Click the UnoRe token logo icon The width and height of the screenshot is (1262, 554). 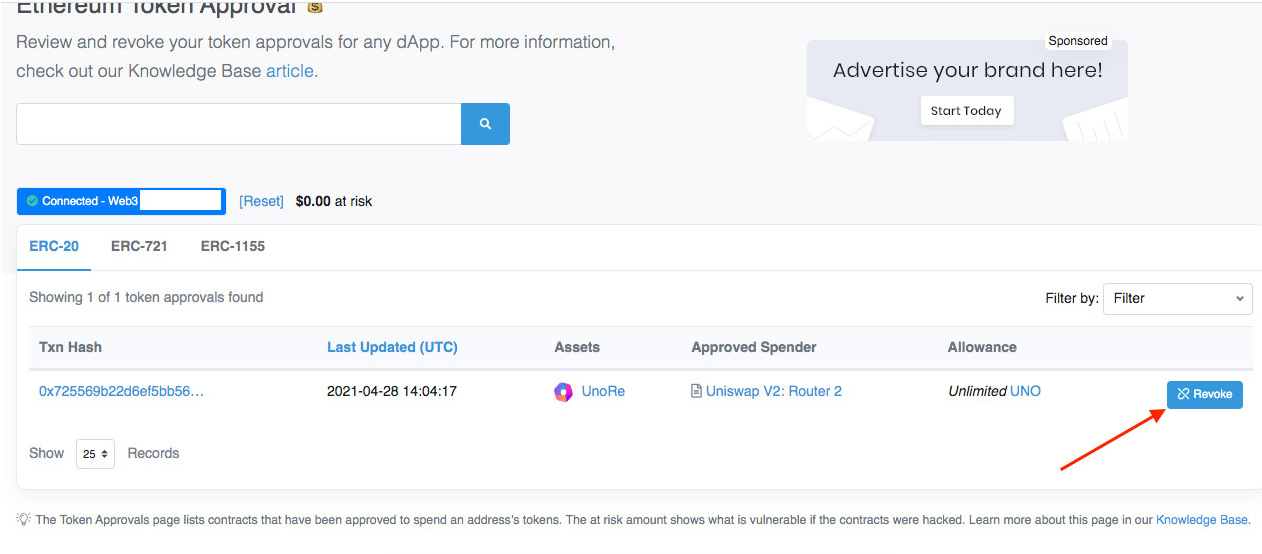pos(564,392)
